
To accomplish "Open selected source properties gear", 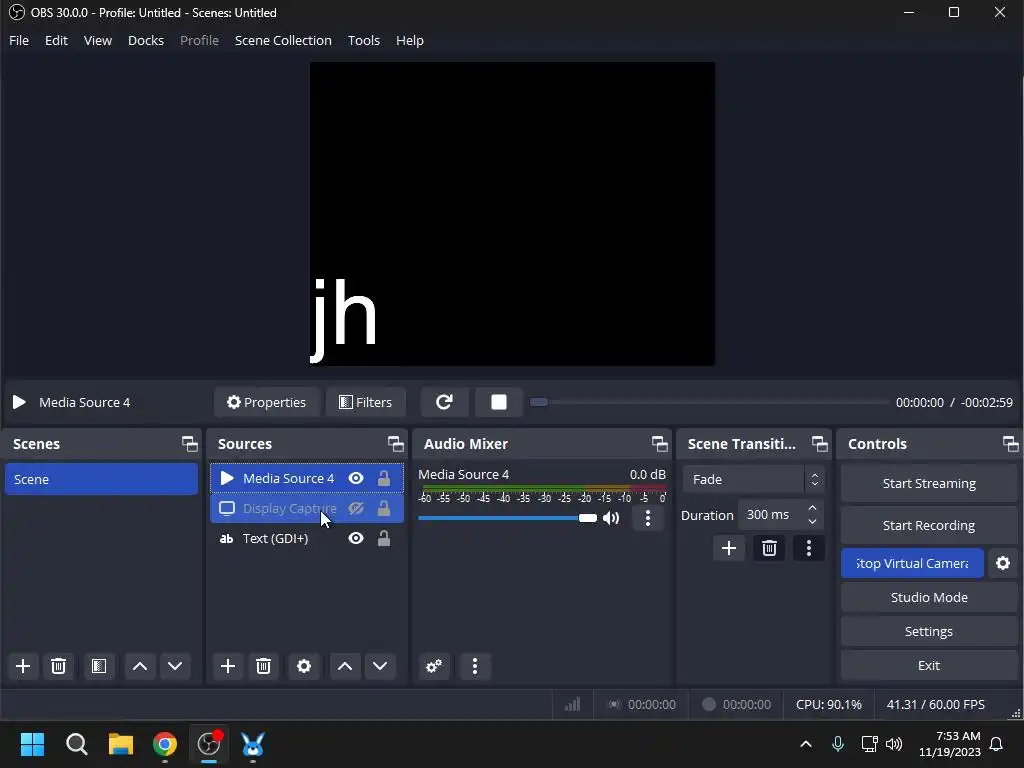I will coord(304,666).
